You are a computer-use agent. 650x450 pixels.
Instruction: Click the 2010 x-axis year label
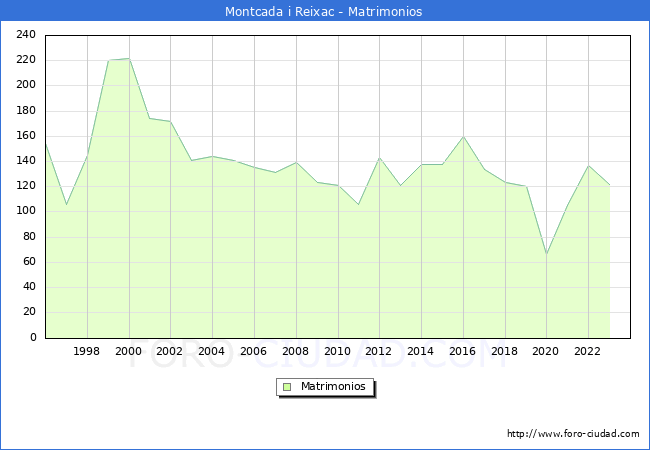(x=338, y=351)
